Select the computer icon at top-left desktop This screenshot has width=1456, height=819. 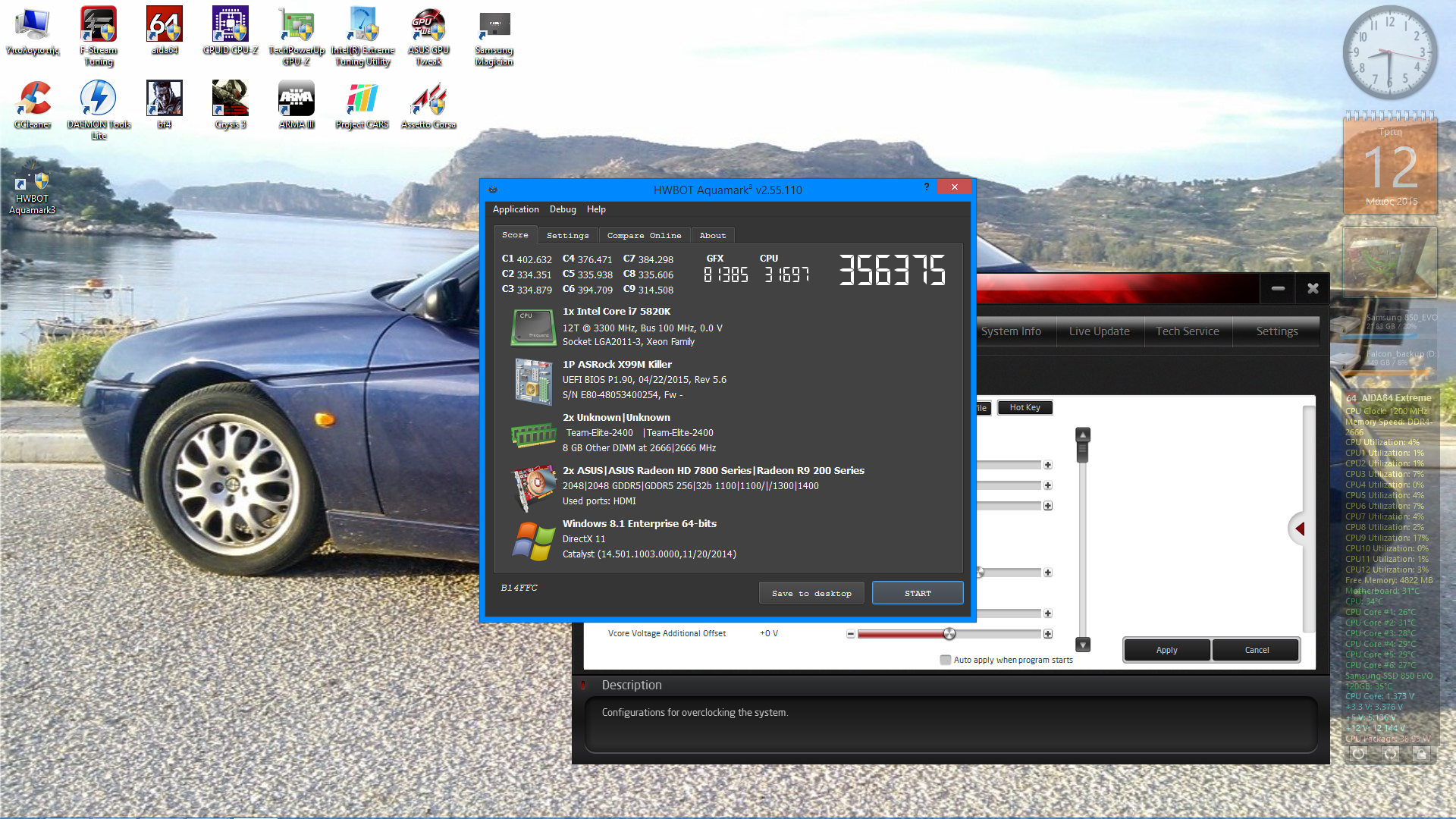coord(33,30)
